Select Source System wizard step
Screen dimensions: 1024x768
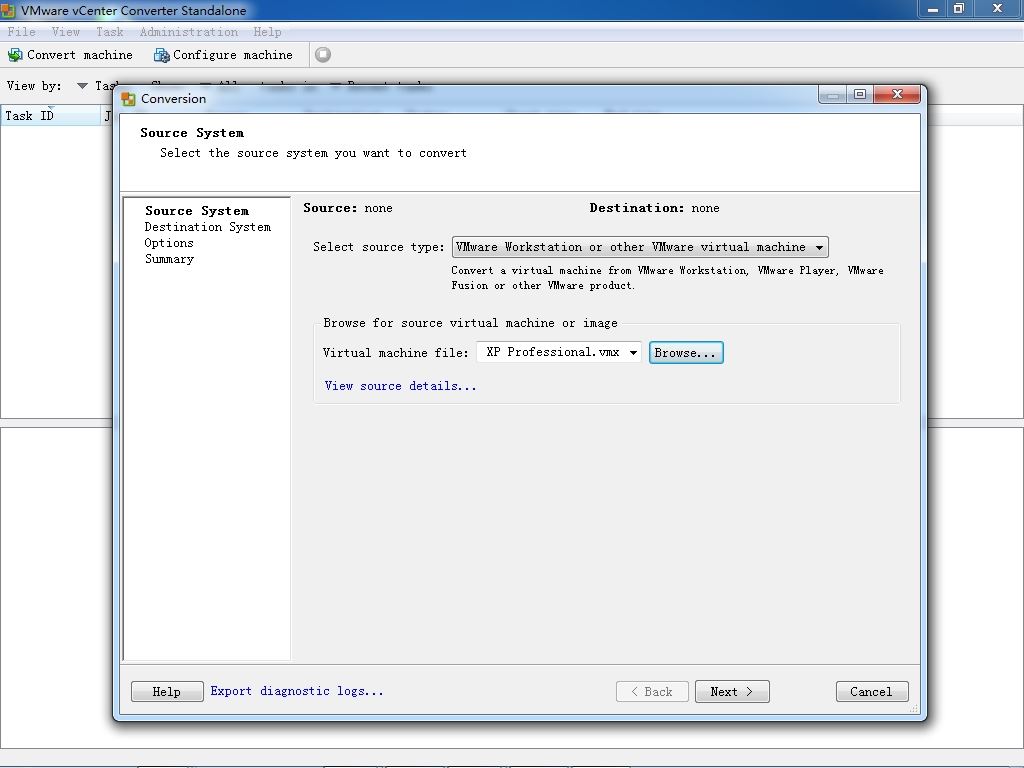(197, 211)
